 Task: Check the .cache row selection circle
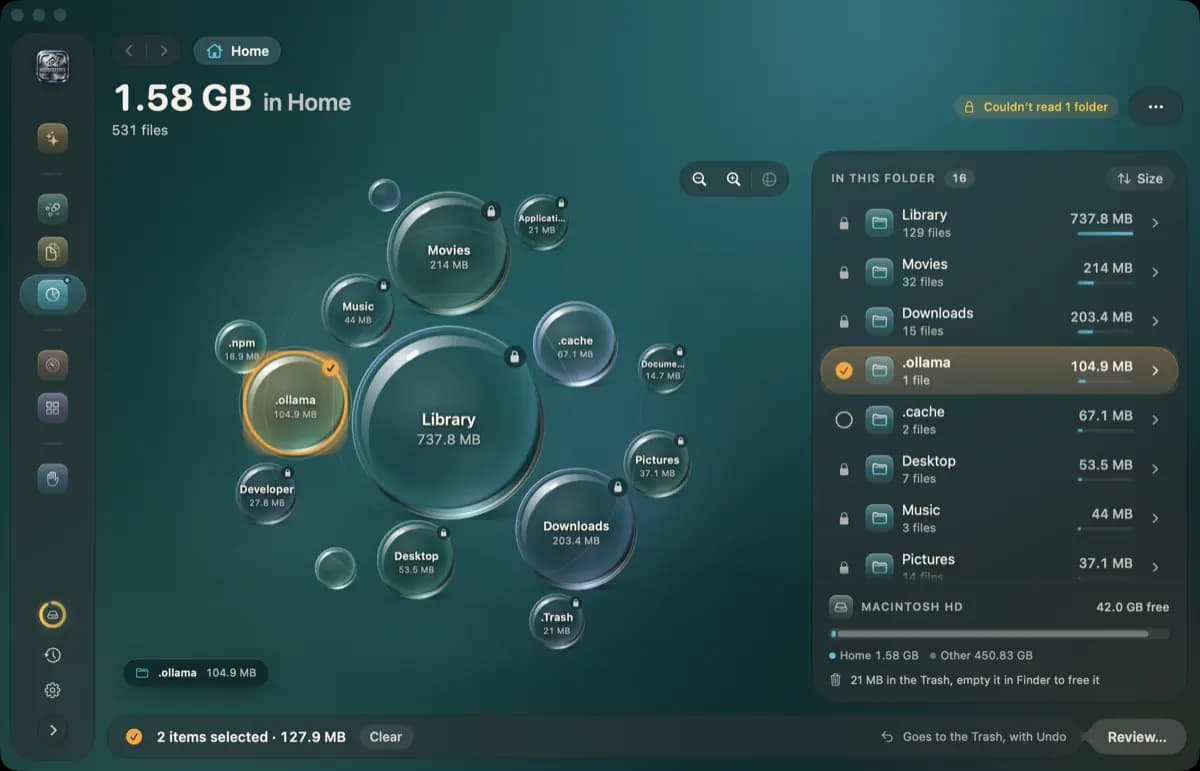pyautogui.click(x=844, y=420)
